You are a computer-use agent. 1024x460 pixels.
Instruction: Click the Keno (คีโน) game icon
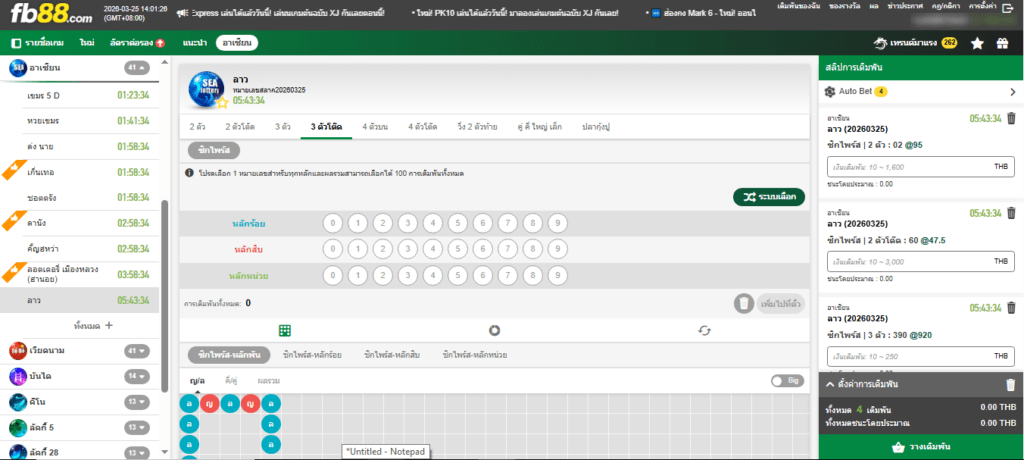coord(18,402)
